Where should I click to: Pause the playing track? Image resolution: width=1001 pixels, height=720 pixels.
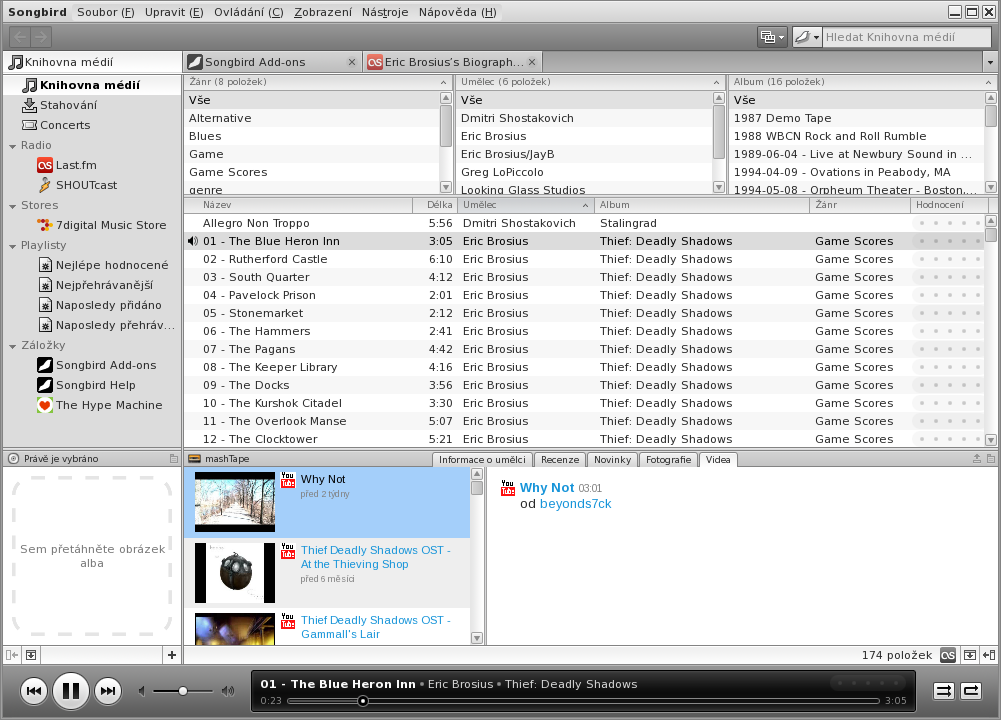[x=70, y=691]
